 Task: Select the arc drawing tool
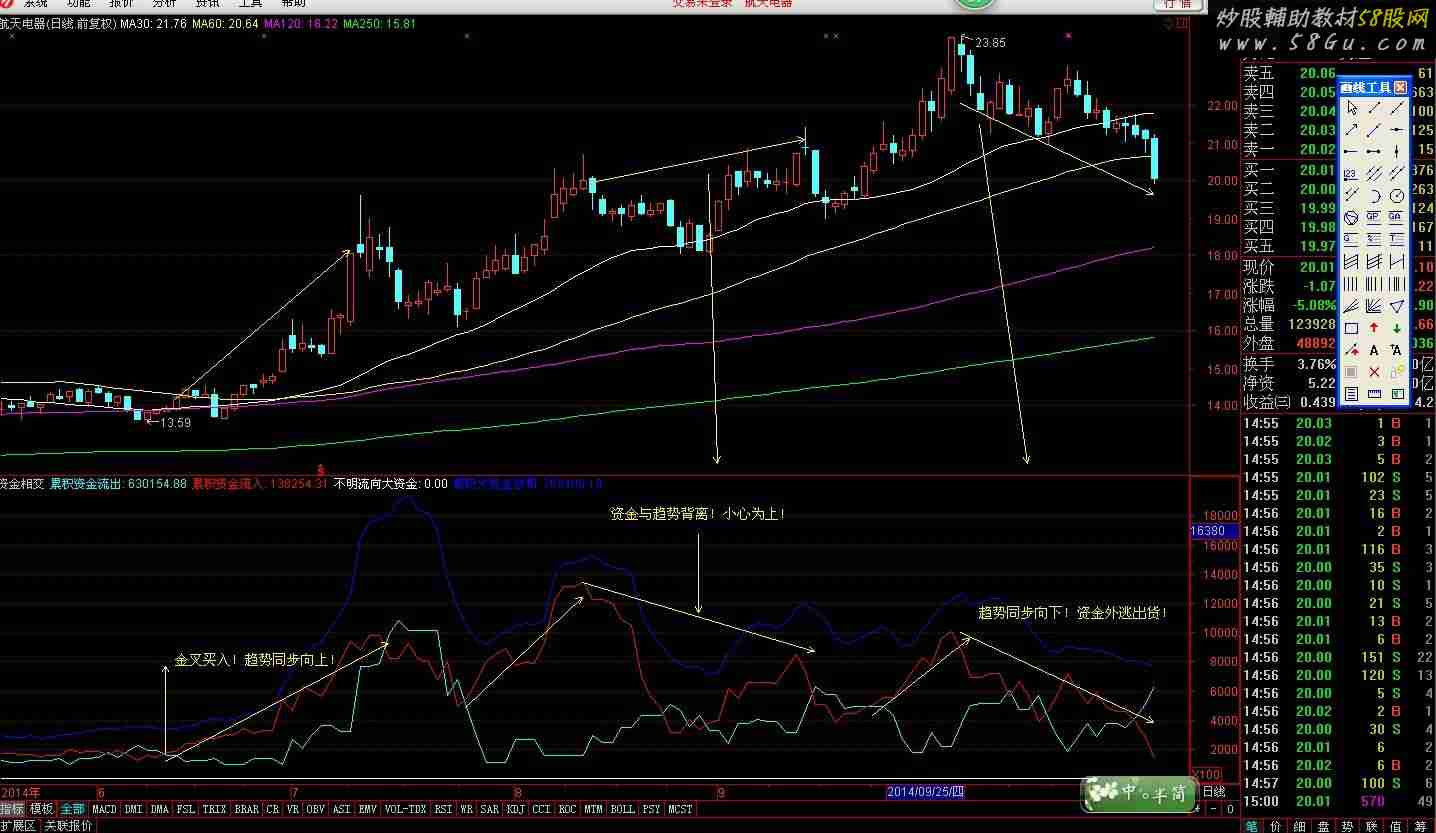pos(1374,195)
